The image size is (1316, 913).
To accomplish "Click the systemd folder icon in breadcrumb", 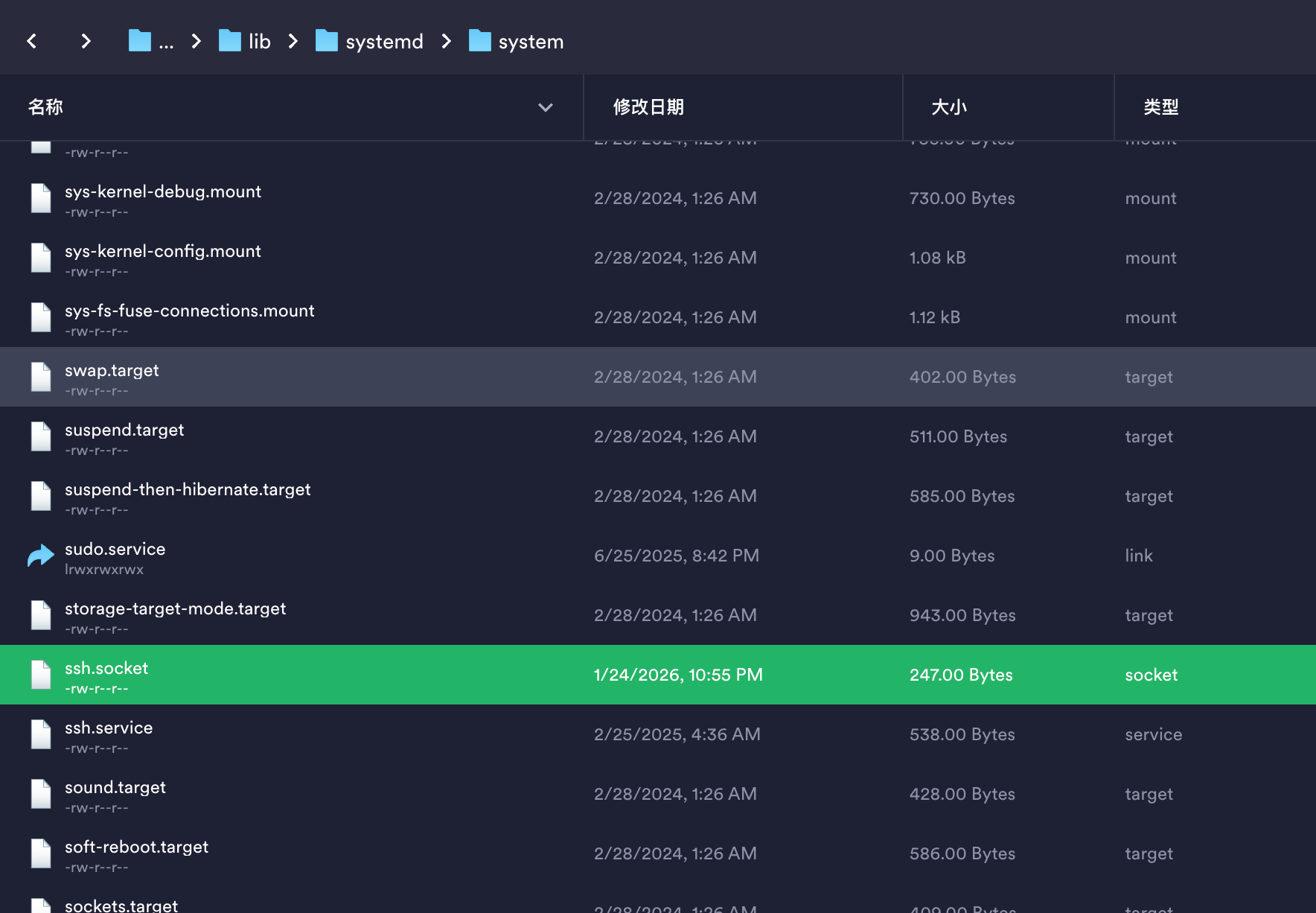I will (327, 41).
